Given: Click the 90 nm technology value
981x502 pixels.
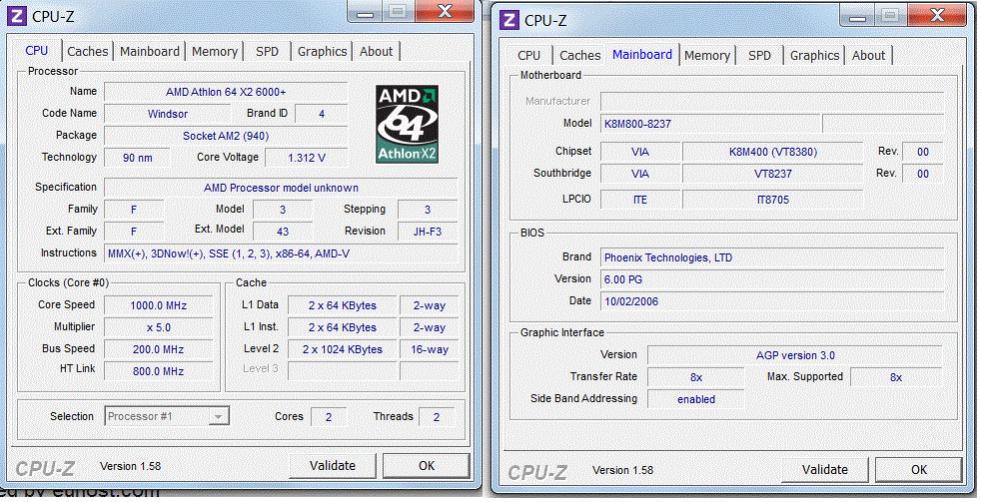Looking at the screenshot, I should point(138,158).
